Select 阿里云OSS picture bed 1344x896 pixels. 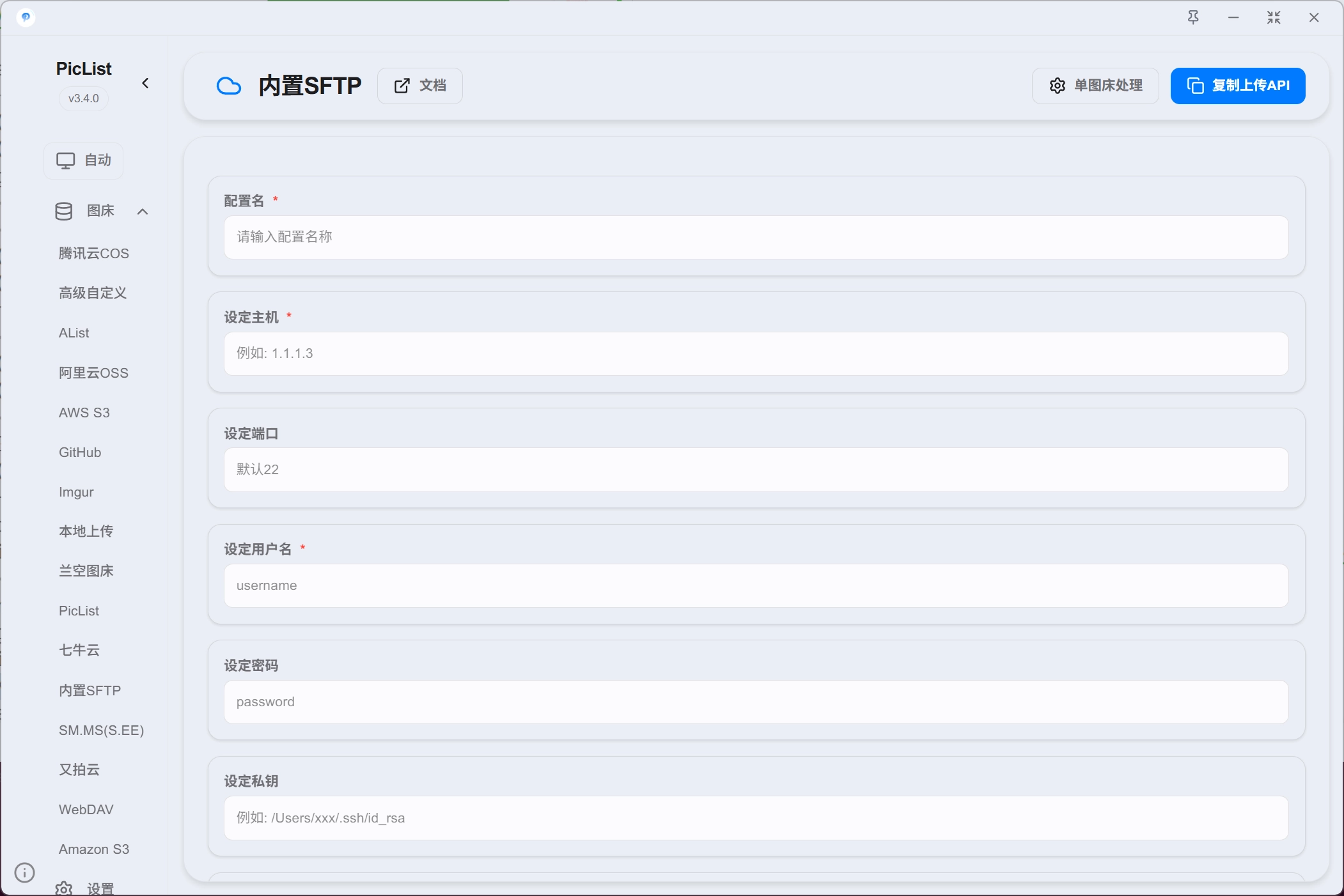pyautogui.click(x=93, y=373)
